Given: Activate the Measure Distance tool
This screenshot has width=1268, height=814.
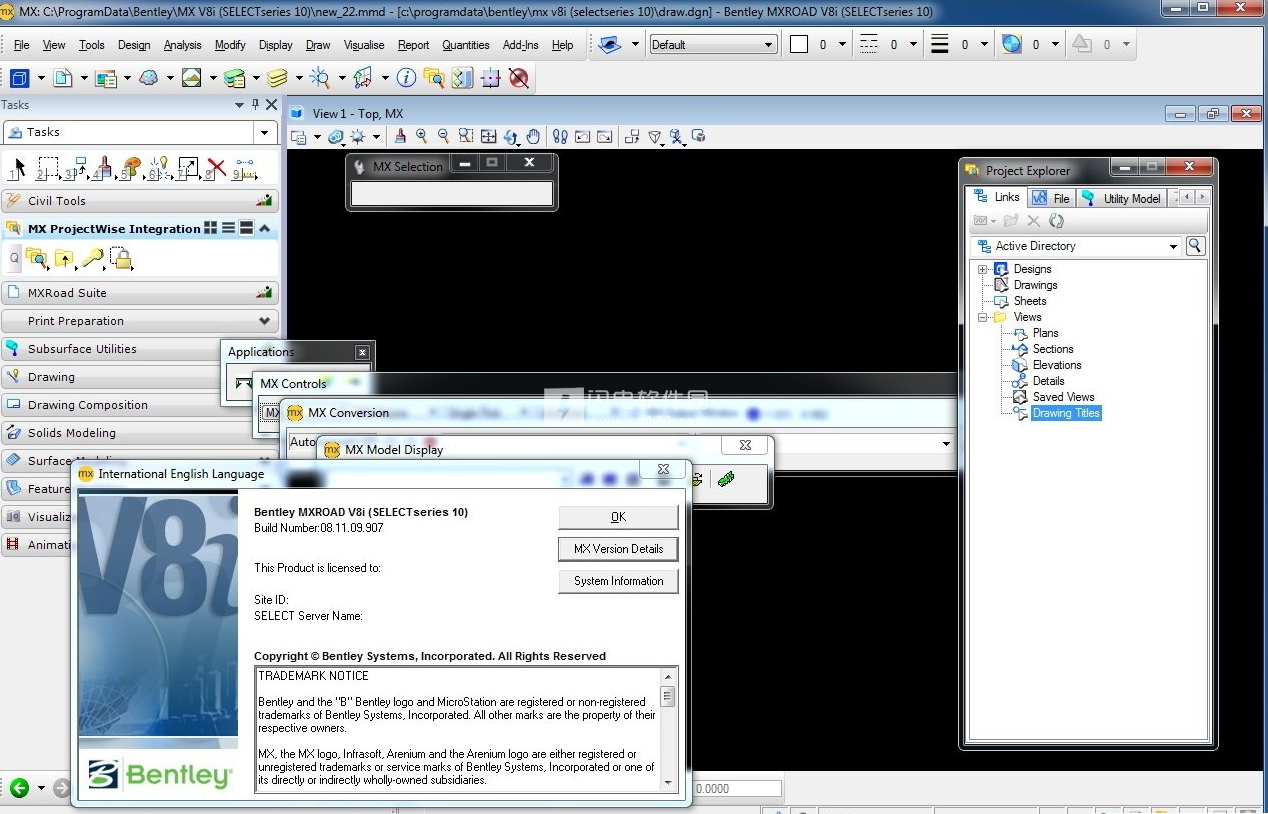Looking at the screenshot, I should [244, 167].
